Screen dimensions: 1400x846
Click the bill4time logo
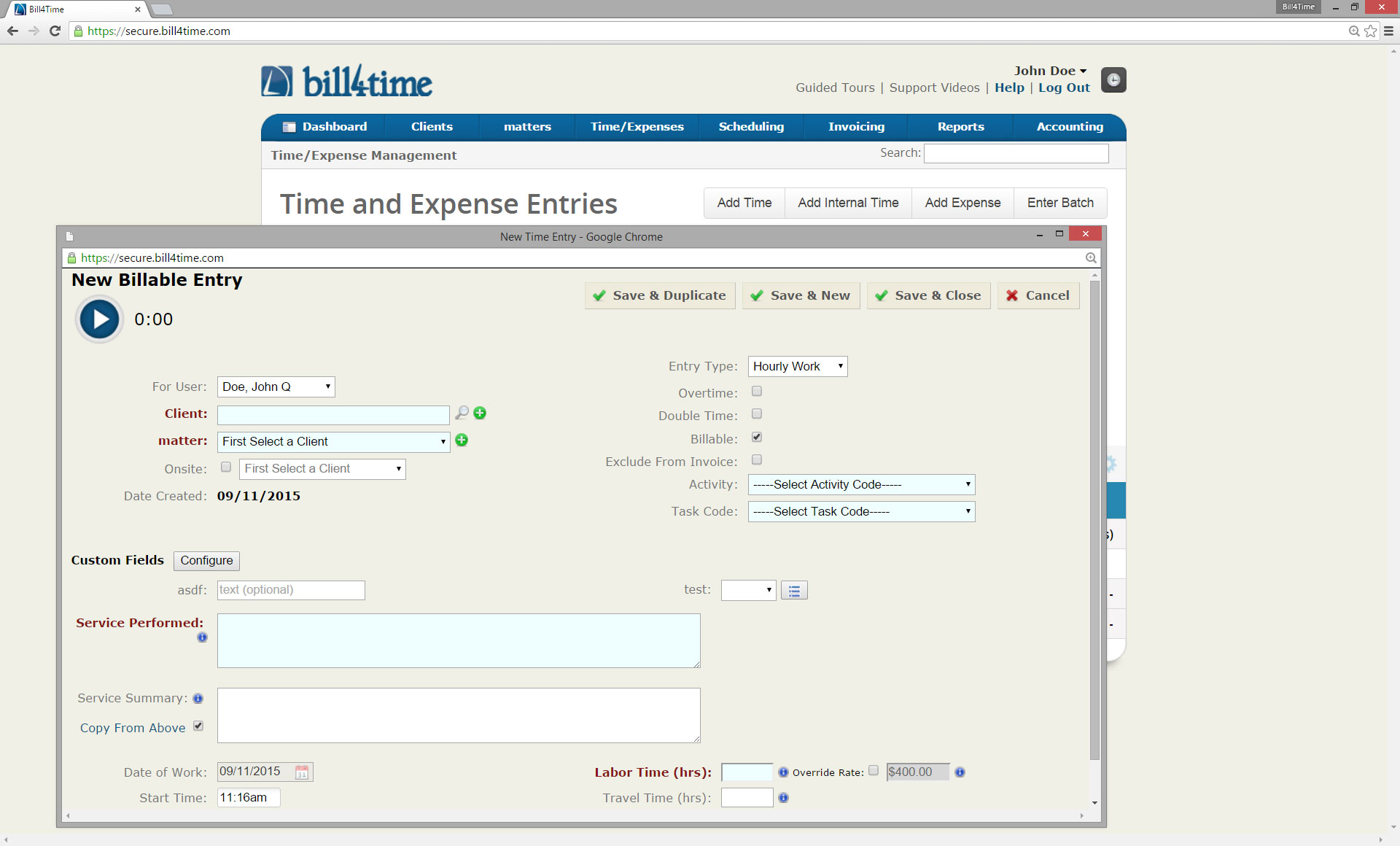pyautogui.click(x=346, y=80)
